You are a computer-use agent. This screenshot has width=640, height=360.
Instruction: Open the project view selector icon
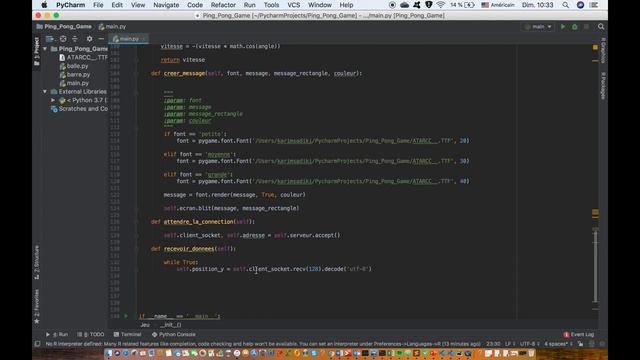(x=49, y=39)
